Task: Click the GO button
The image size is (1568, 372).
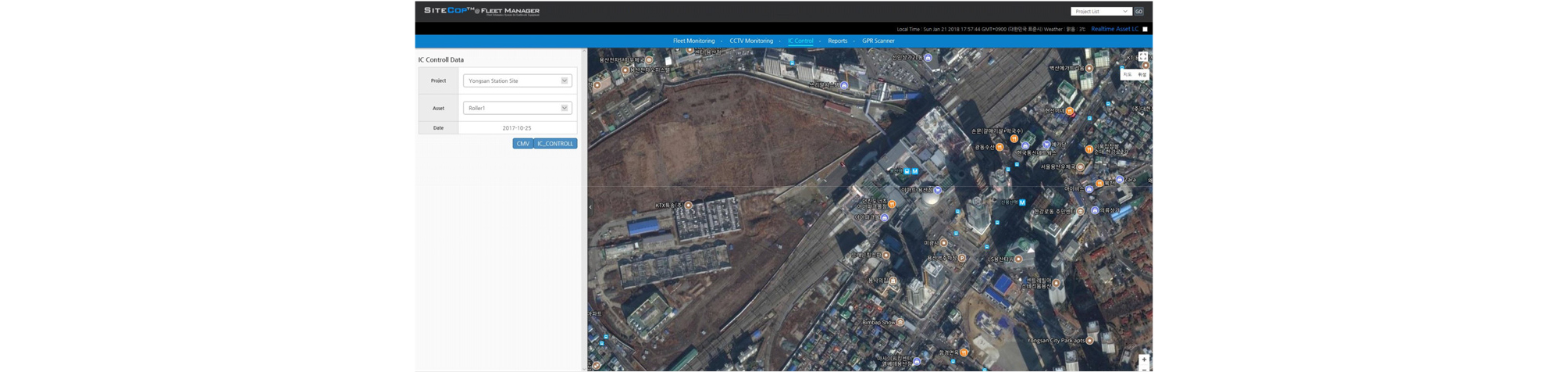Action: click(x=1139, y=11)
